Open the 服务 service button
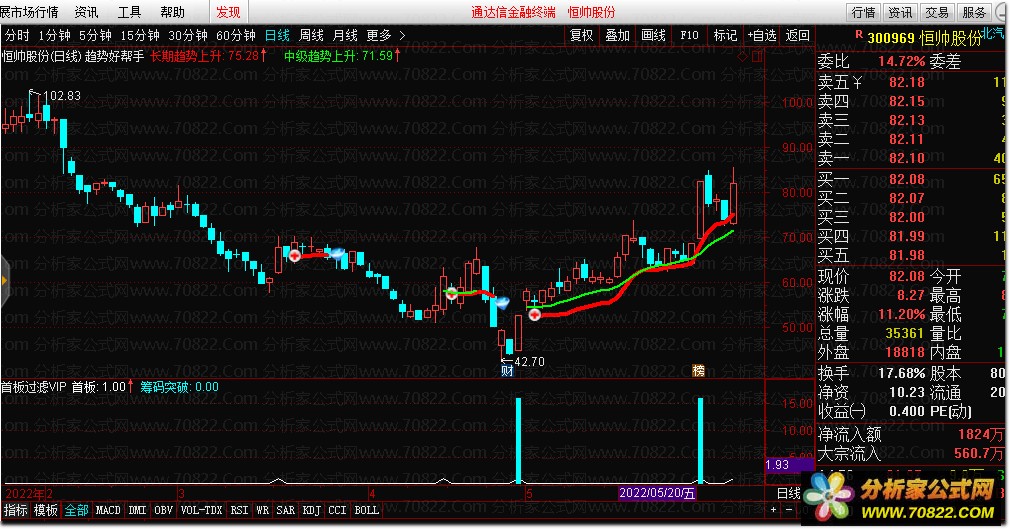1011x529 pixels. (974, 12)
